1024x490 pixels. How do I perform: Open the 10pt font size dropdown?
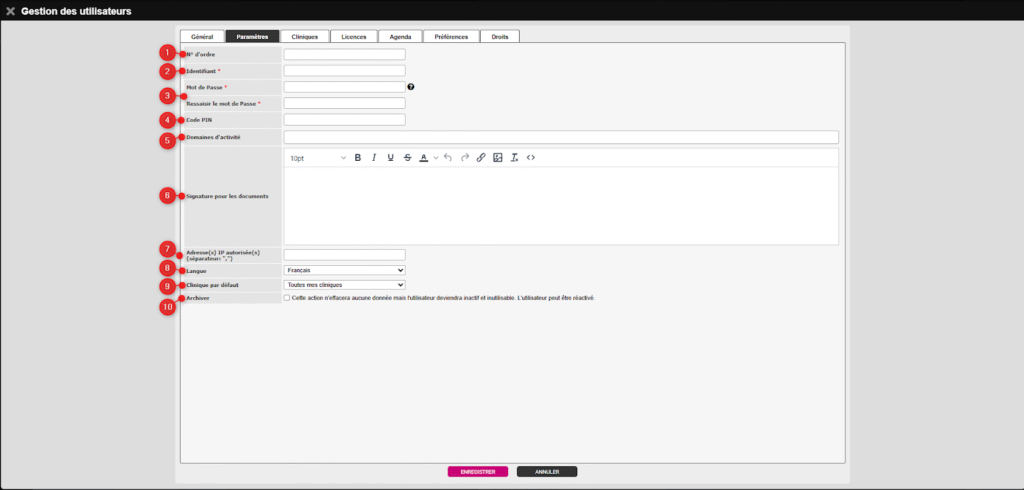click(317, 158)
